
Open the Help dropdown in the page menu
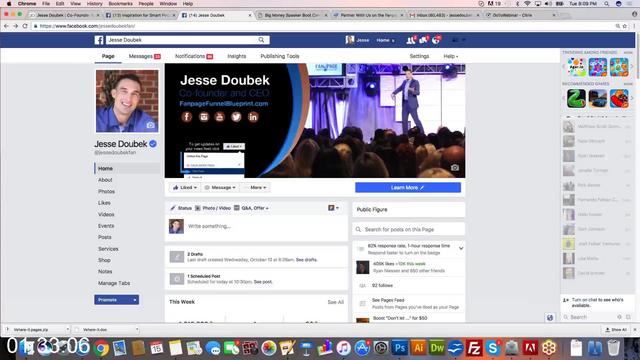point(451,56)
